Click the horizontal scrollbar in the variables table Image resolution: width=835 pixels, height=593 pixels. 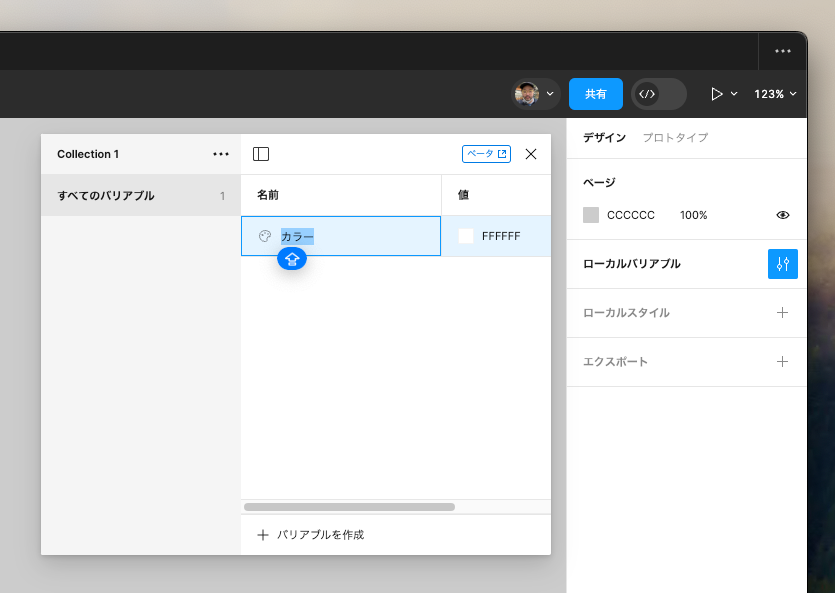[x=348, y=507]
